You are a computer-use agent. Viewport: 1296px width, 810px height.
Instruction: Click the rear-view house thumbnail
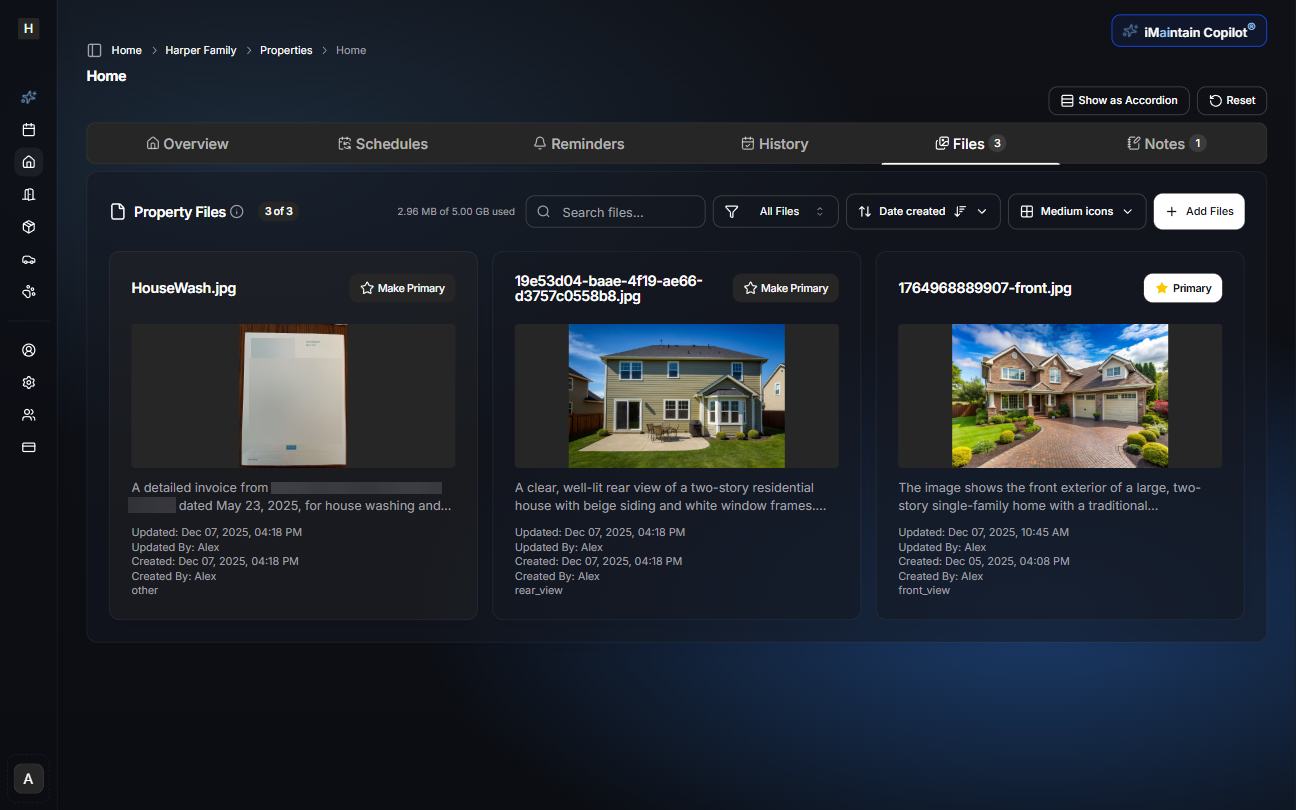[676, 395]
